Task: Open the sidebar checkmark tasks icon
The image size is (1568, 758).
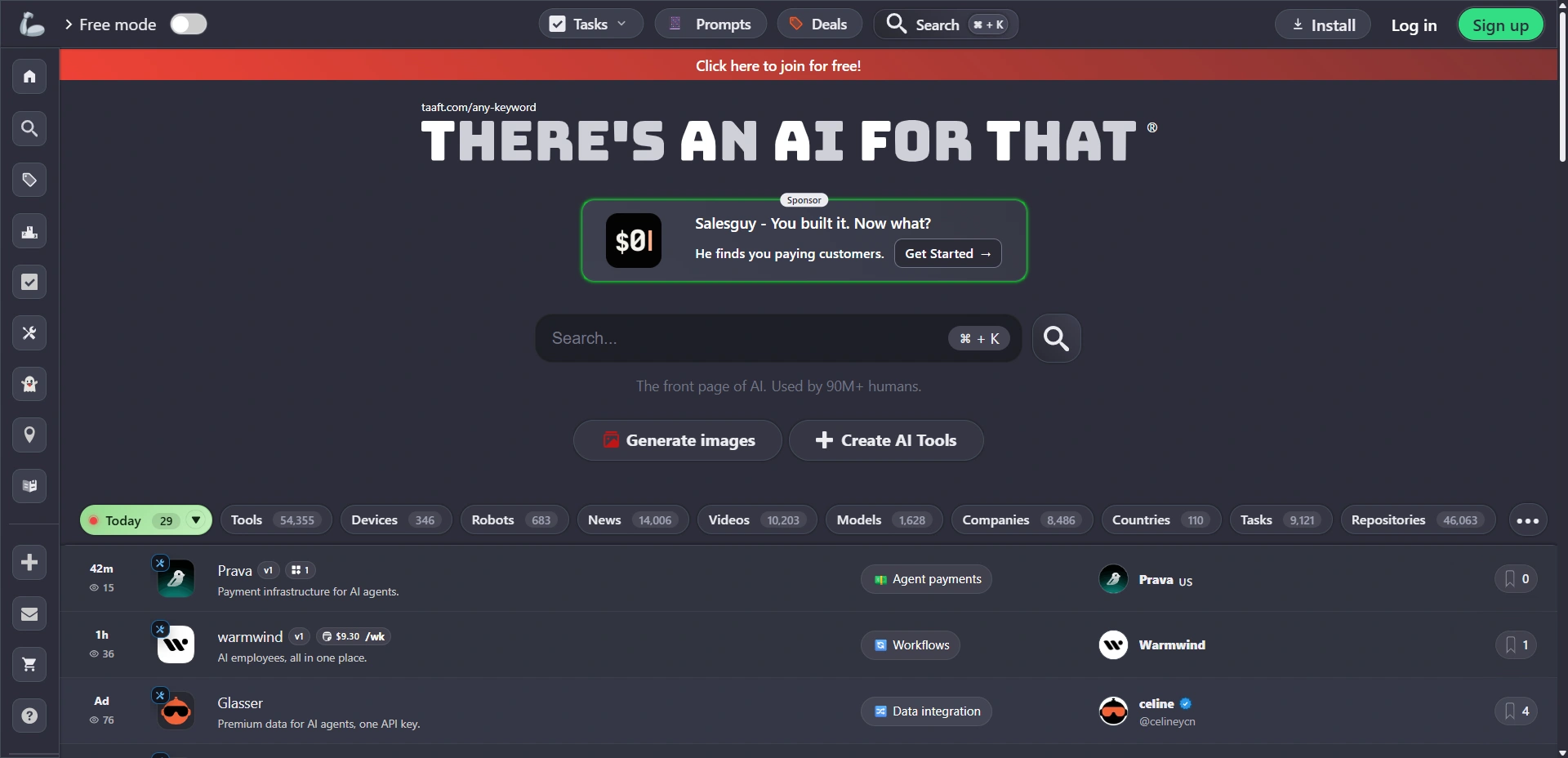Action: point(29,282)
